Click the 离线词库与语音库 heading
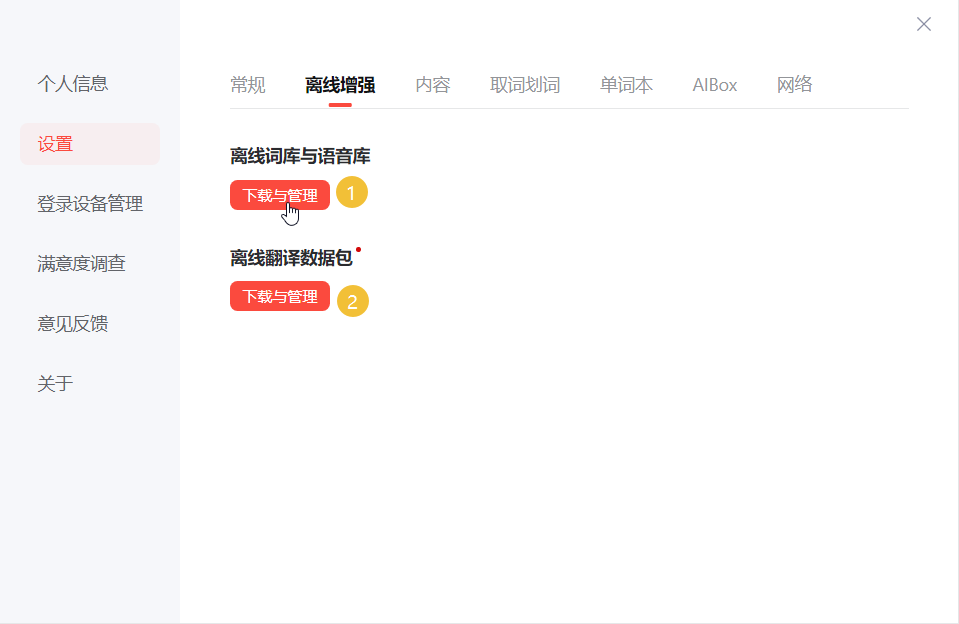The height and width of the screenshot is (624, 959). [300, 156]
